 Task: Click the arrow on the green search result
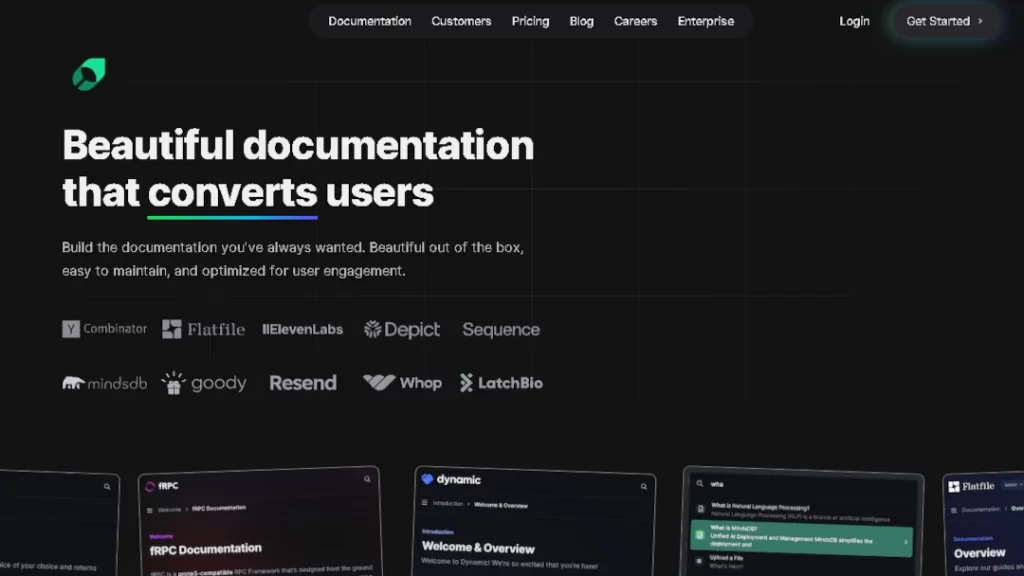click(905, 542)
